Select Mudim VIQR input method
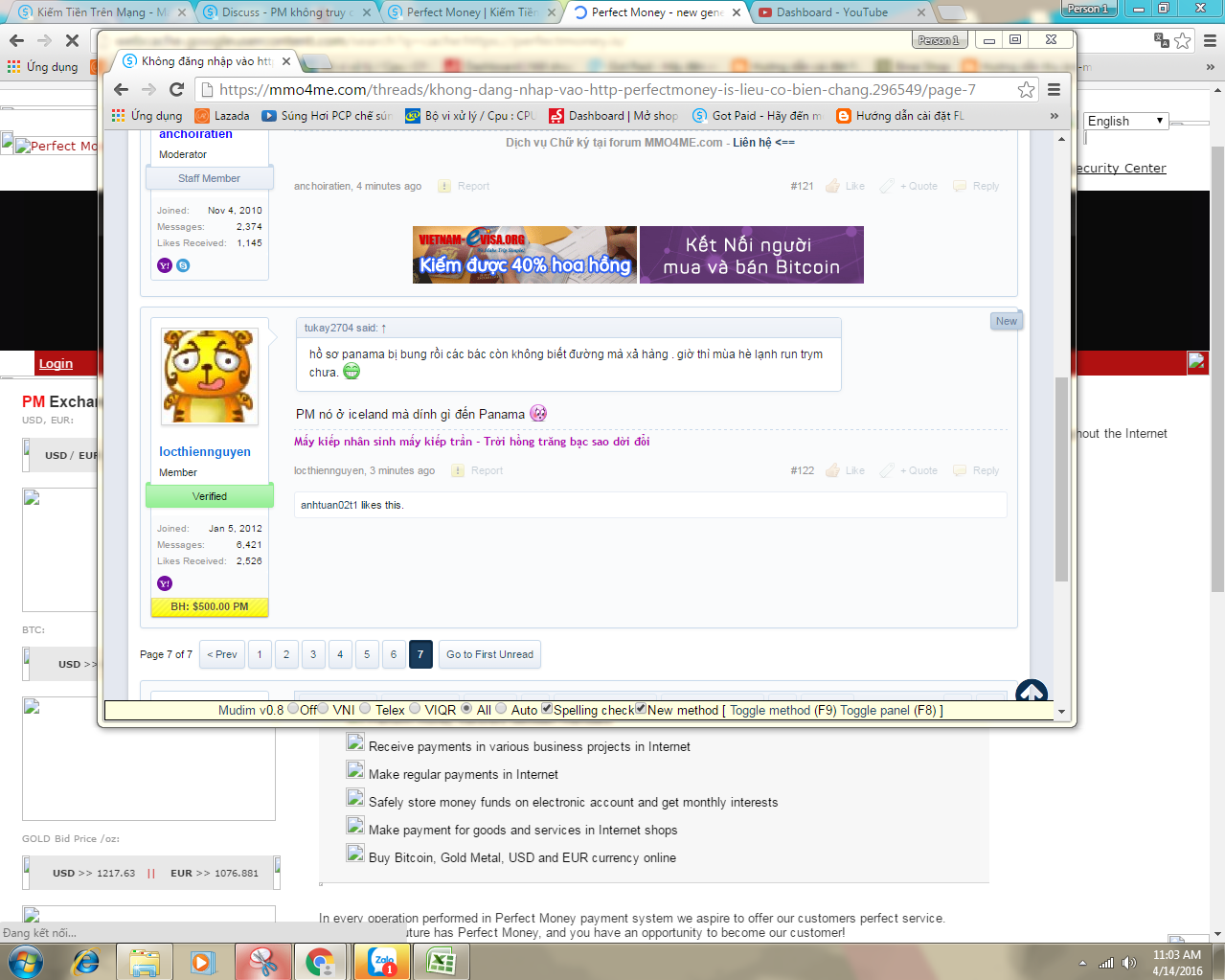The height and width of the screenshot is (980, 1225). pyautogui.click(x=415, y=709)
